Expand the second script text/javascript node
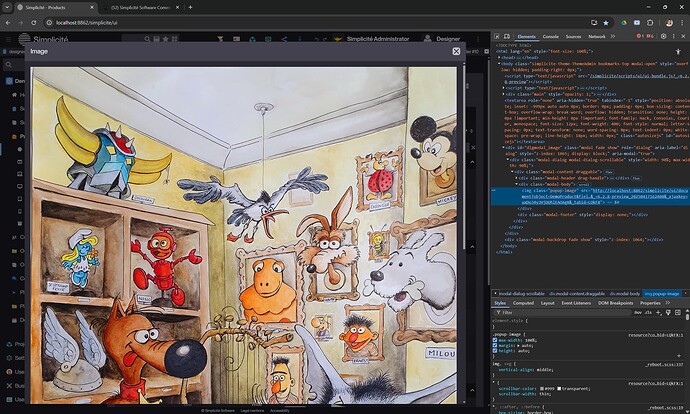This screenshot has width=690, height=414. click(x=503, y=88)
